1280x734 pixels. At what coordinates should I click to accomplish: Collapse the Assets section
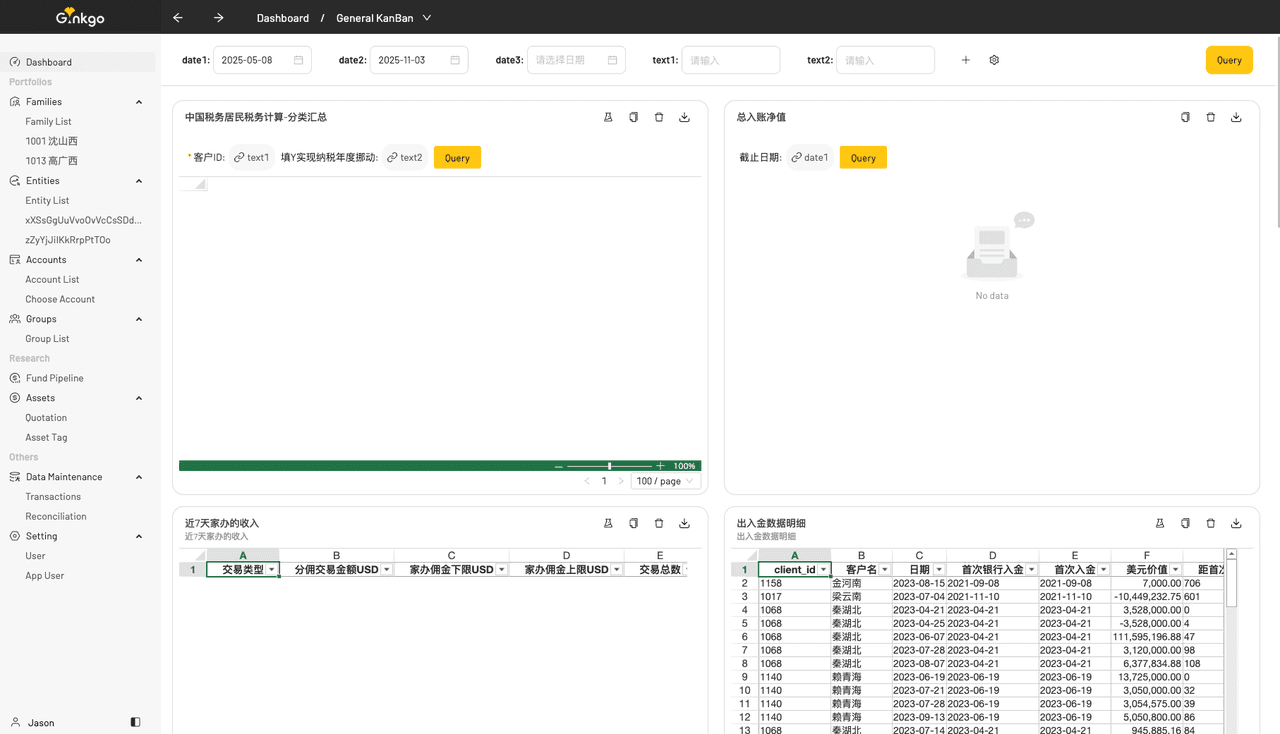[x=139, y=398]
